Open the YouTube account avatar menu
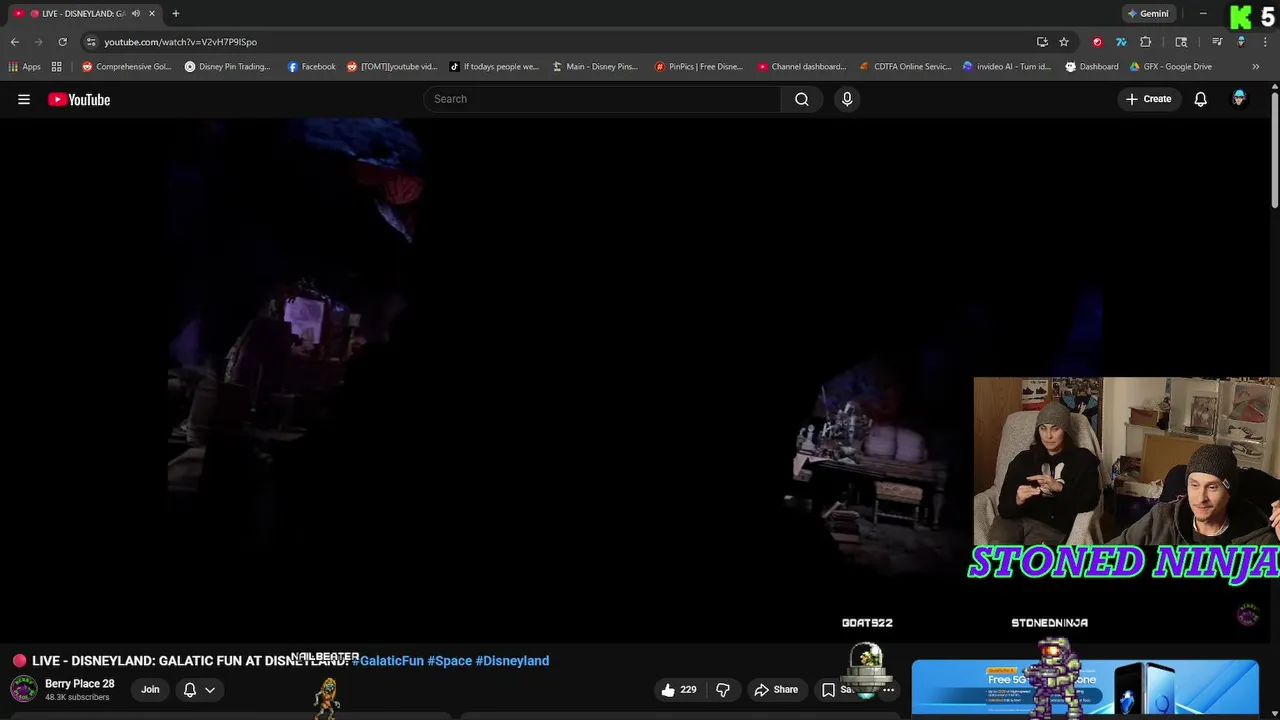The height and width of the screenshot is (720, 1280). 1239,98
